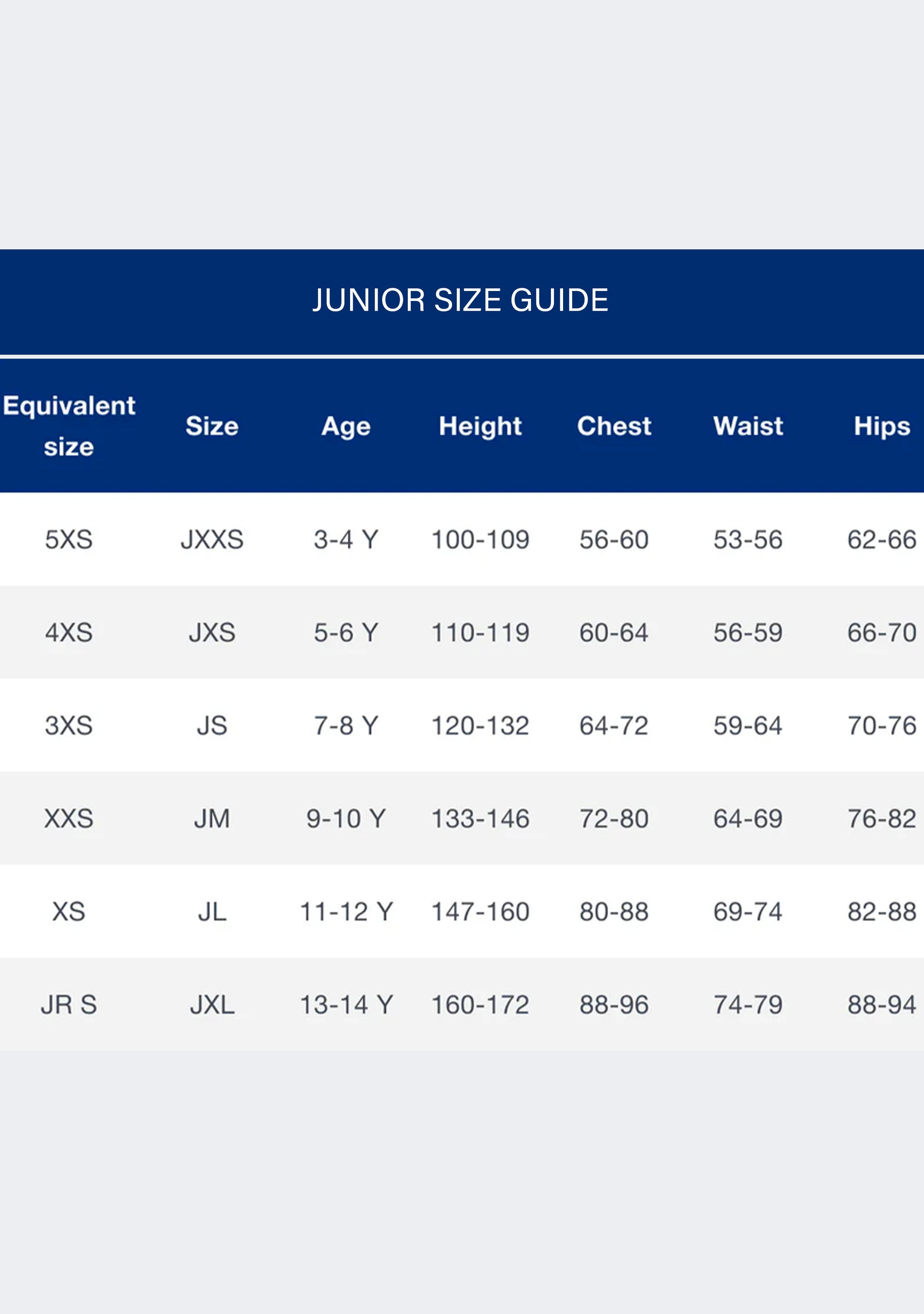Select the Chest column header

[614, 426]
